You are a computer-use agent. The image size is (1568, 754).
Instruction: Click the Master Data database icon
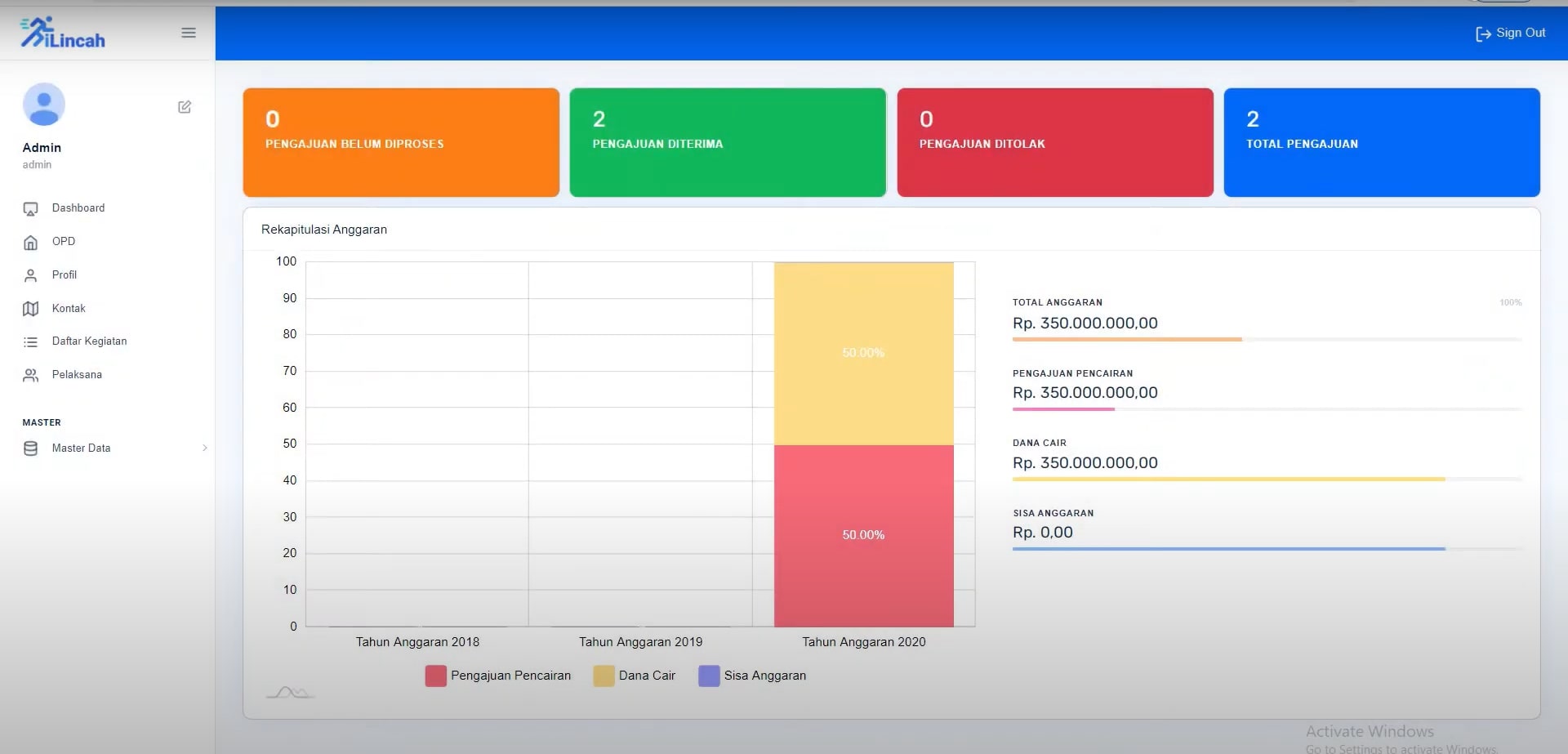(31, 448)
